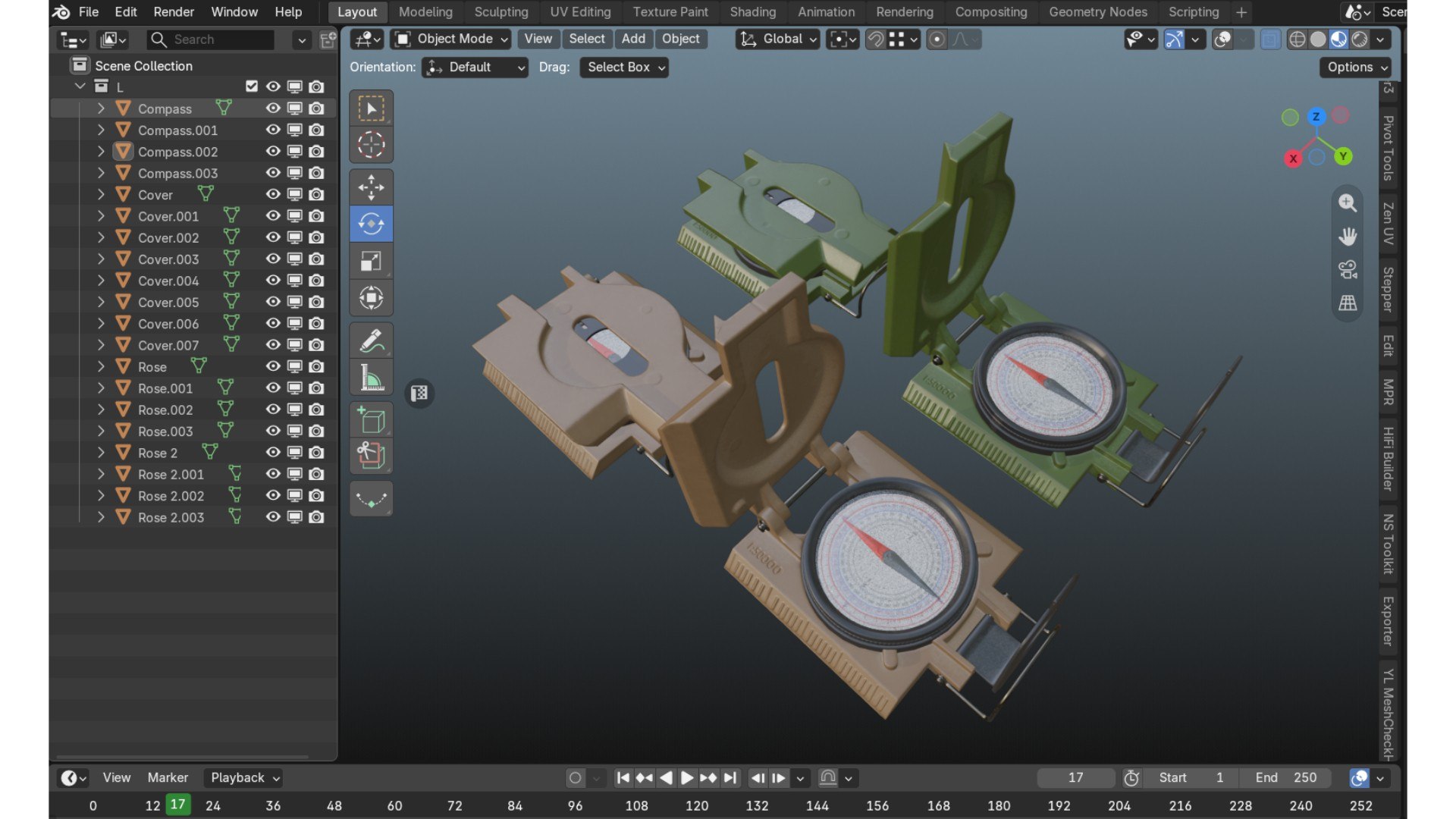Click the current frame field showing 17
1456x819 pixels.
click(x=1075, y=778)
